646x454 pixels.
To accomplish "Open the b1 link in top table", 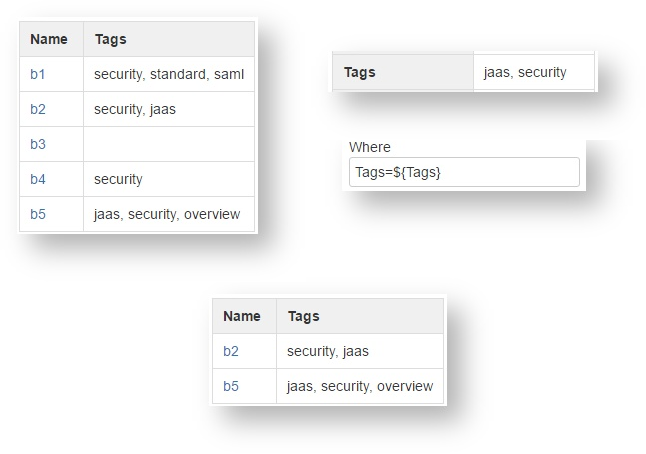I will click(38, 74).
